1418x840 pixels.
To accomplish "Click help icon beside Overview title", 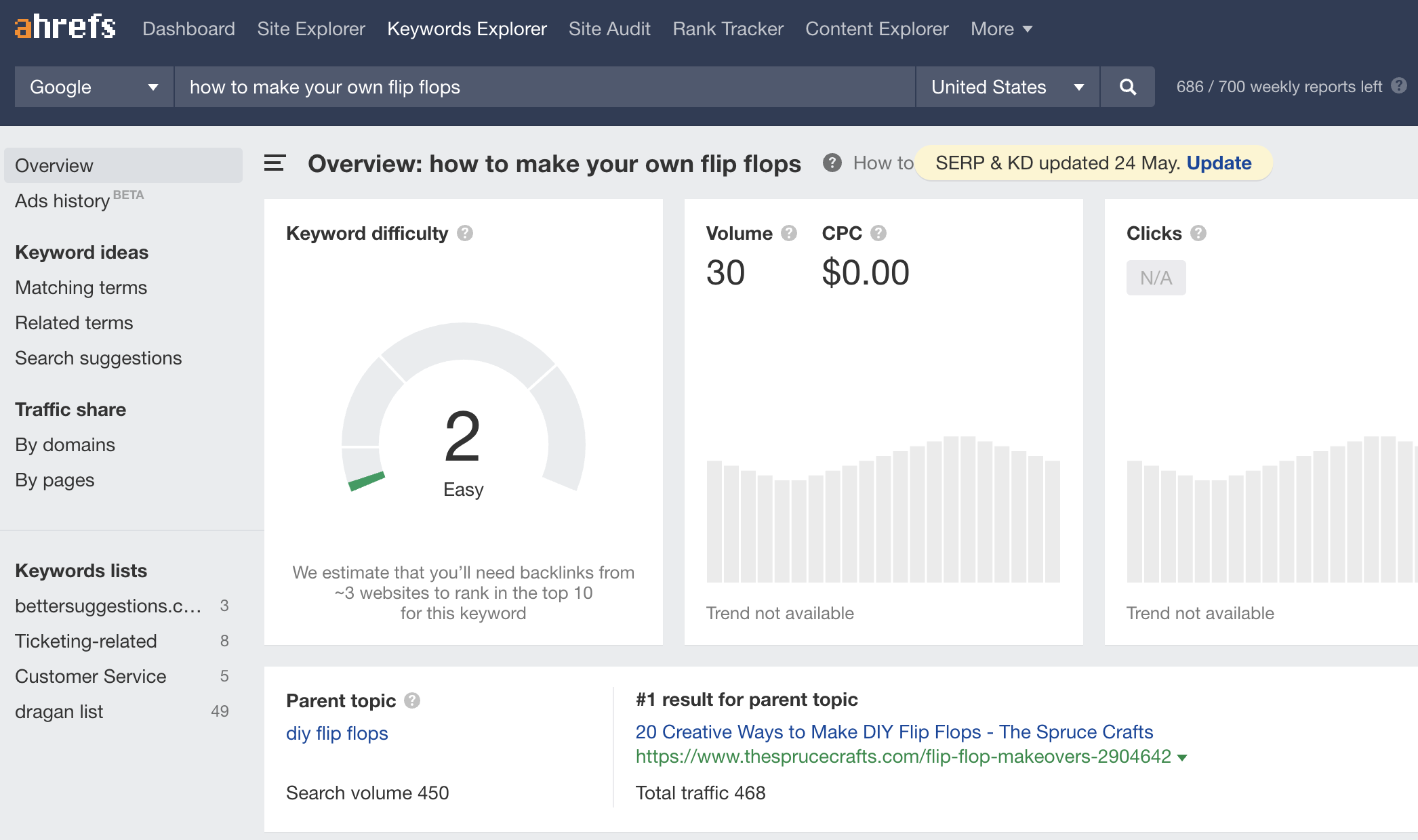I will point(832,163).
